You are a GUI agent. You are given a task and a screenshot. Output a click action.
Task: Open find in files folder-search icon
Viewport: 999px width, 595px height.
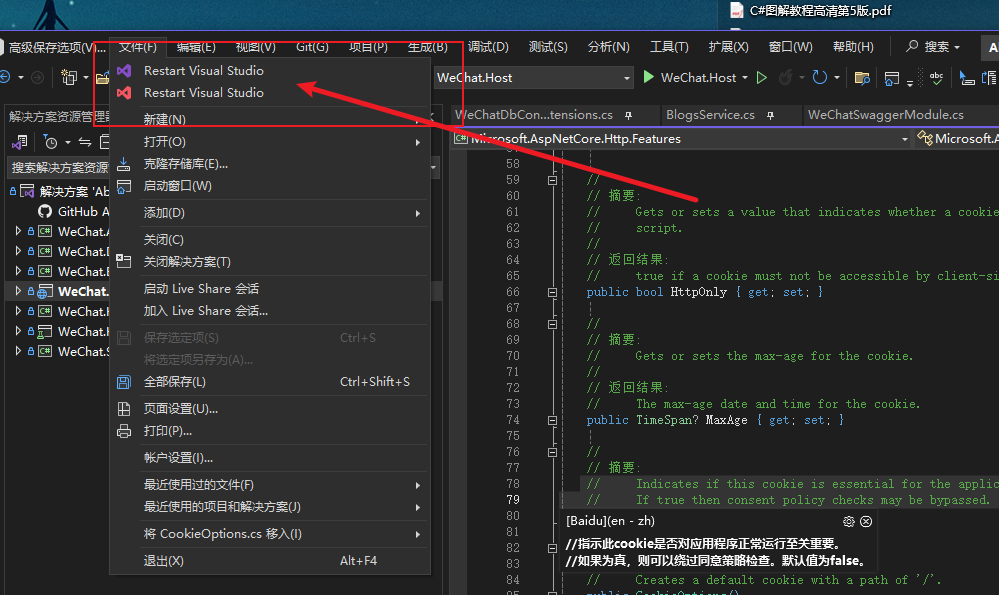pyautogui.click(x=861, y=78)
